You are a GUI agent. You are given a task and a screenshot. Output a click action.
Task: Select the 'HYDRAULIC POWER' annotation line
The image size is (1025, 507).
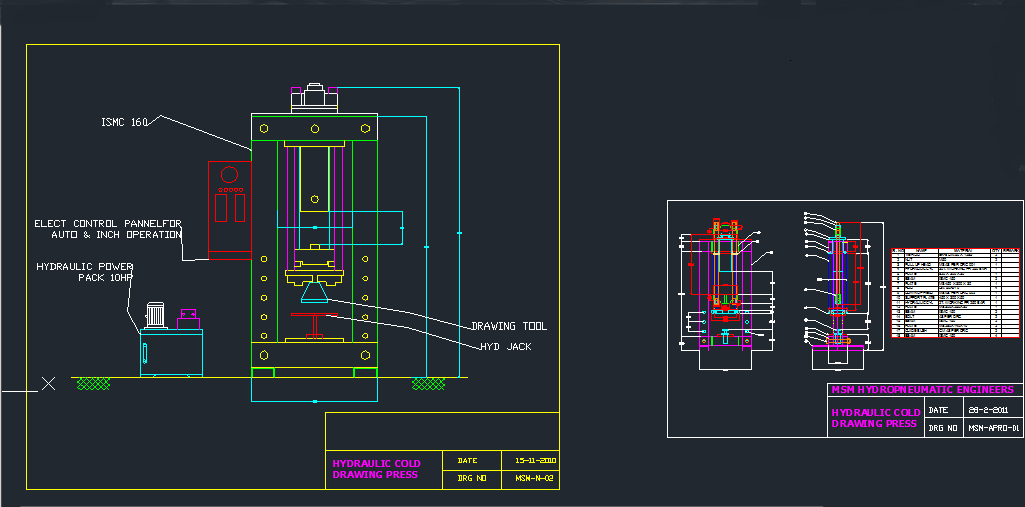pyautogui.click(x=84, y=267)
